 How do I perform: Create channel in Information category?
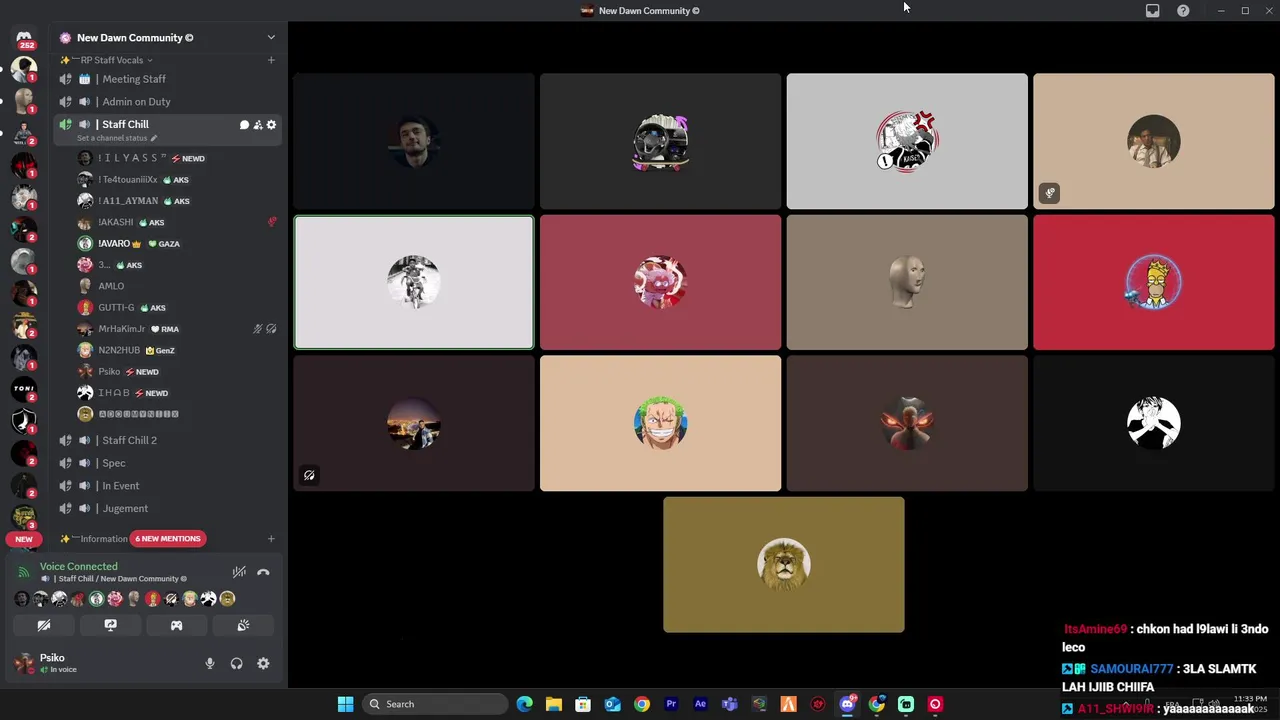(271, 539)
